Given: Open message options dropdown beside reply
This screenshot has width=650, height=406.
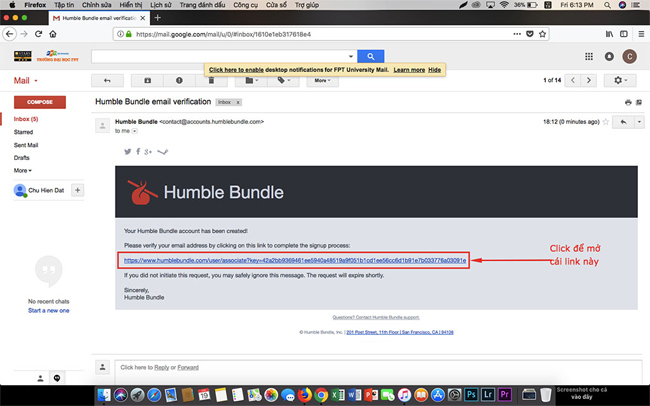Looking at the screenshot, I should (x=639, y=122).
